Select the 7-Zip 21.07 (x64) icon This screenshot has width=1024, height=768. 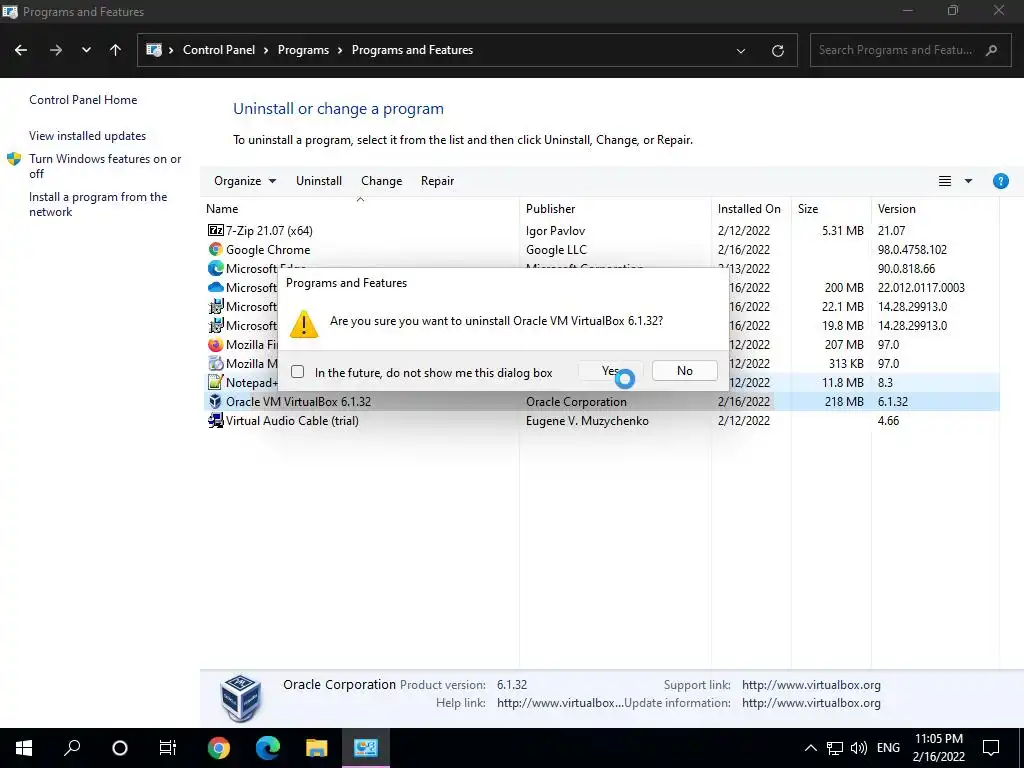(216, 231)
